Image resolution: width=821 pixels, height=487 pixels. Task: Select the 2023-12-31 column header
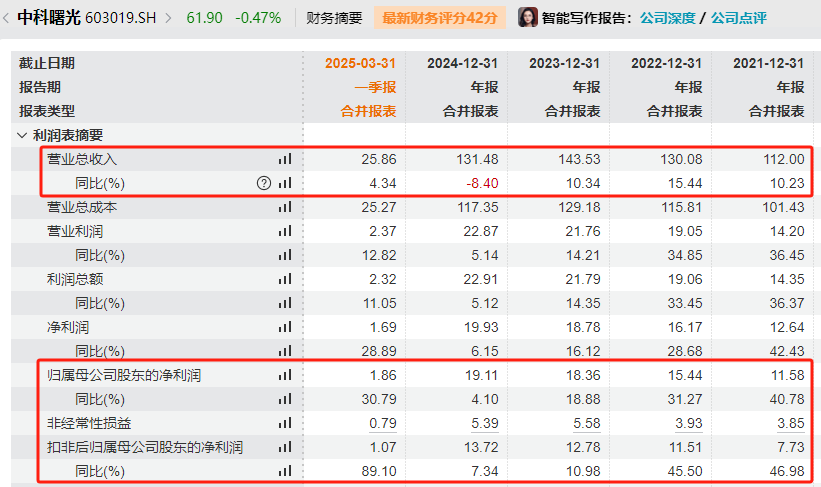pos(564,63)
